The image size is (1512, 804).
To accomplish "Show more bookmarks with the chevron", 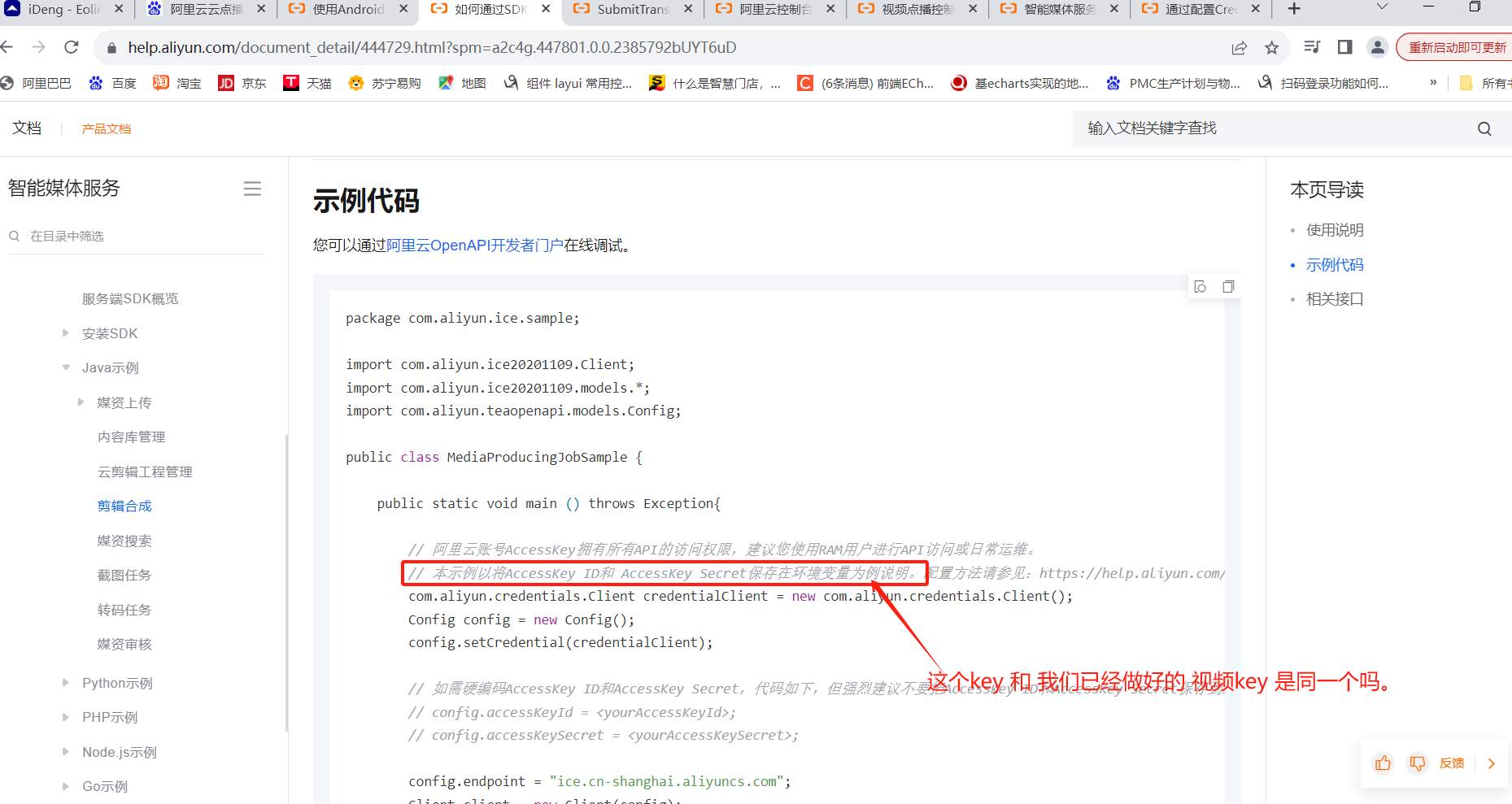I will tap(1433, 83).
